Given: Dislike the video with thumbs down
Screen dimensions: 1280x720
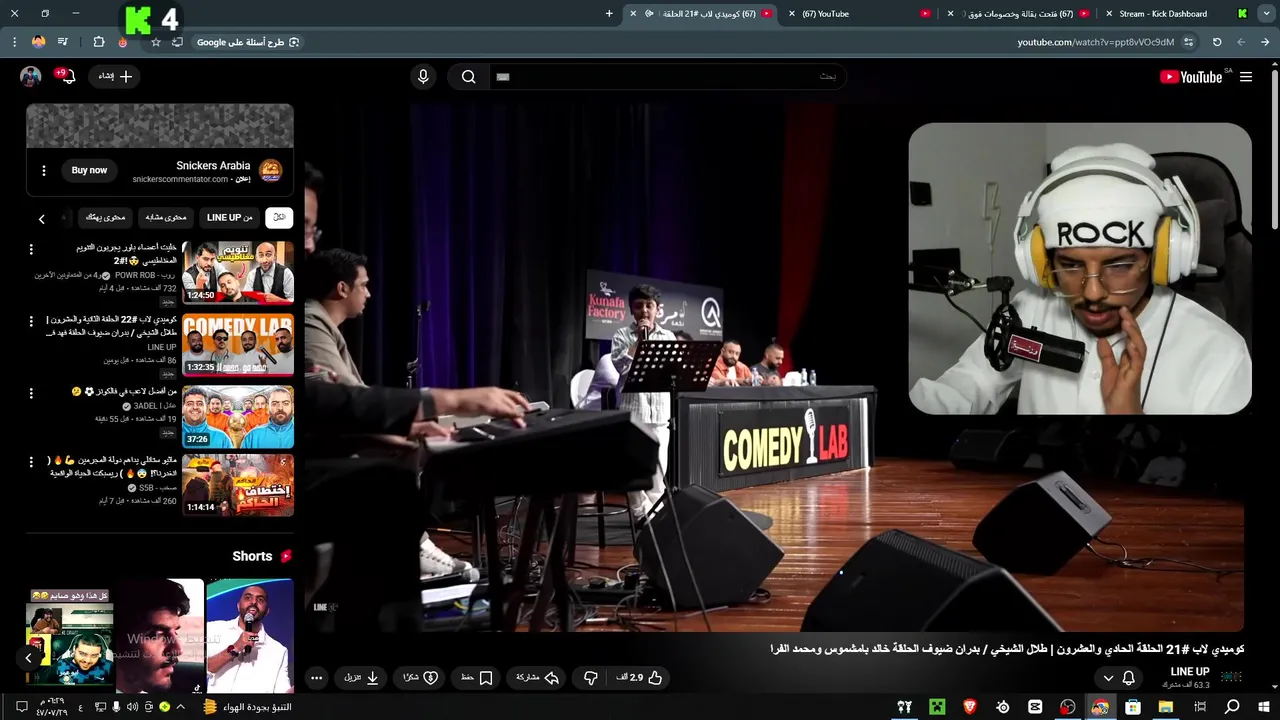Looking at the screenshot, I should point(591,678).
